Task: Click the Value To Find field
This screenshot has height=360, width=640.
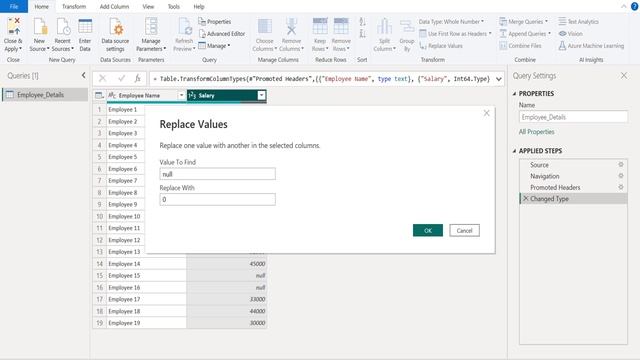Action: [218, 174]
